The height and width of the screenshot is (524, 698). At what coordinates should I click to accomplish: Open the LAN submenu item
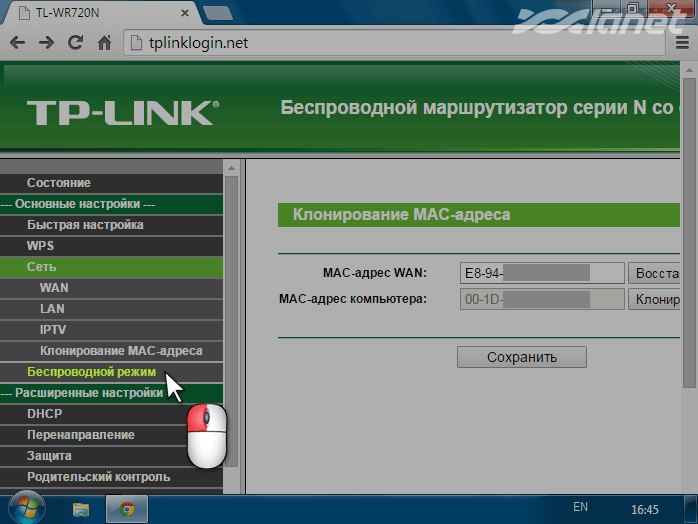(x=52, y=309)
